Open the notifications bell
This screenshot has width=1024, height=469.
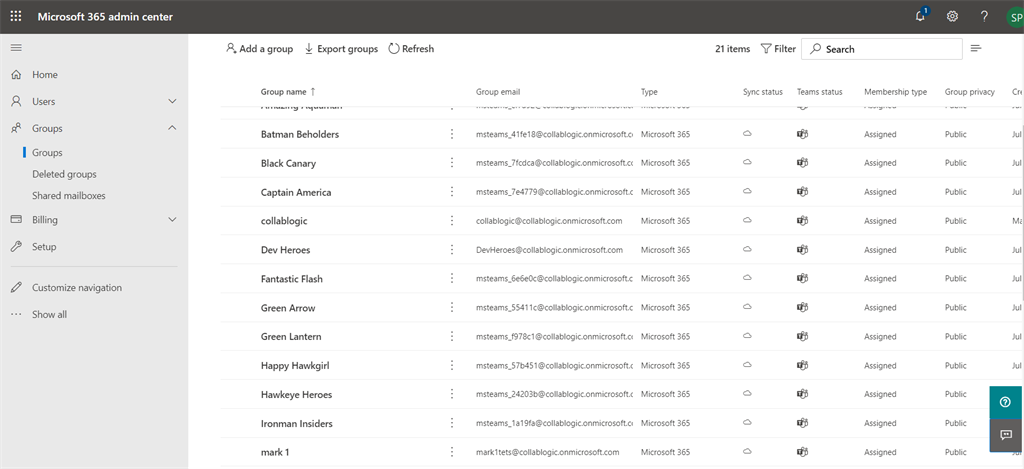click(920, 16)
